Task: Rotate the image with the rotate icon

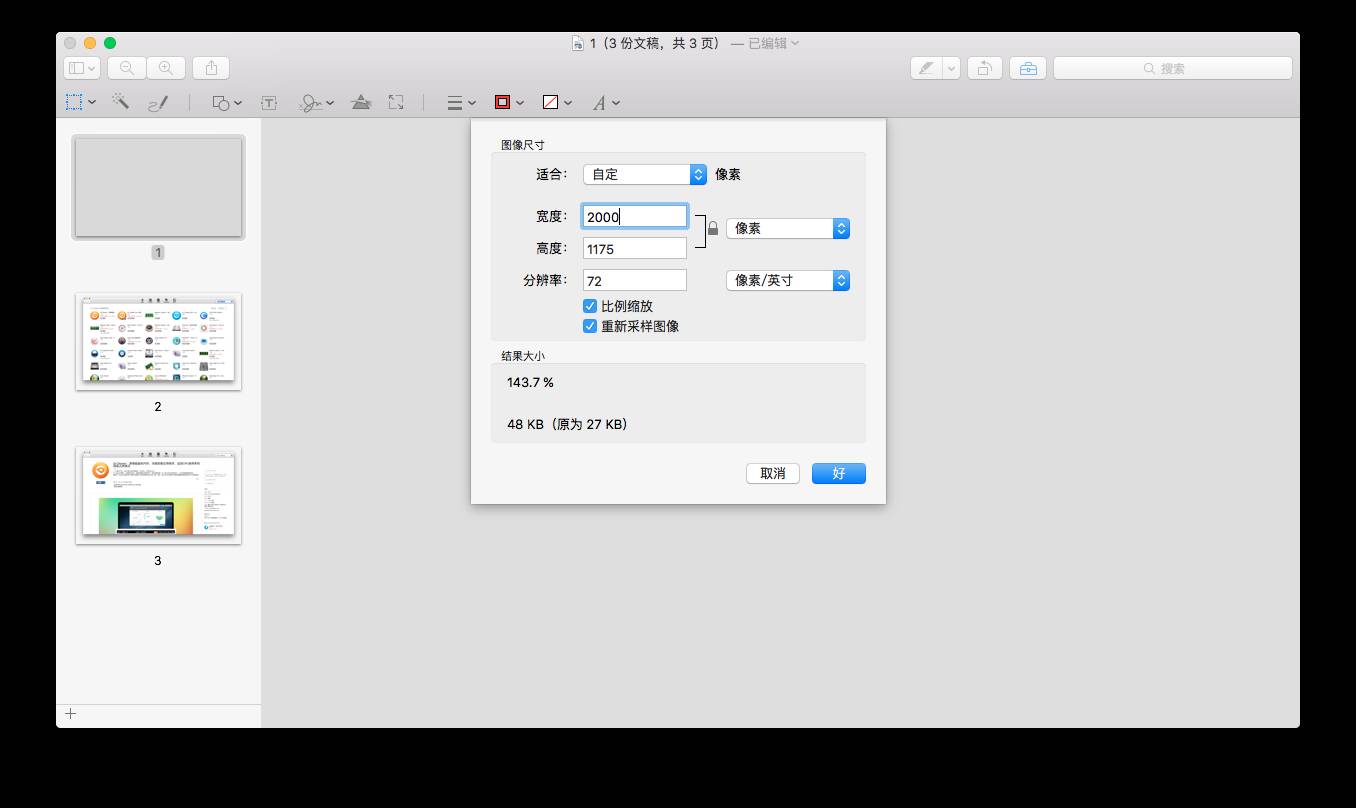Action: click(x=985, y=68)
